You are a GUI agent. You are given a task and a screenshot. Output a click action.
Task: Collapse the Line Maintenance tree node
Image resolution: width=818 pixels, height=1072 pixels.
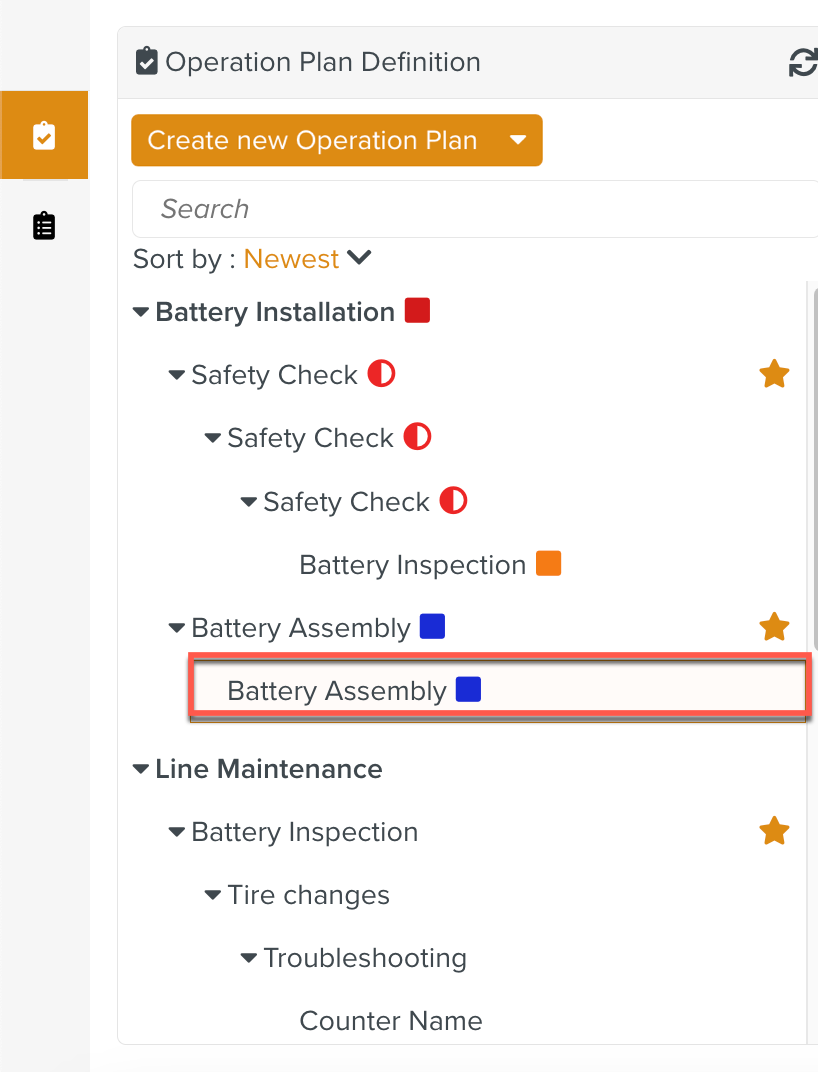pos(141,769)
